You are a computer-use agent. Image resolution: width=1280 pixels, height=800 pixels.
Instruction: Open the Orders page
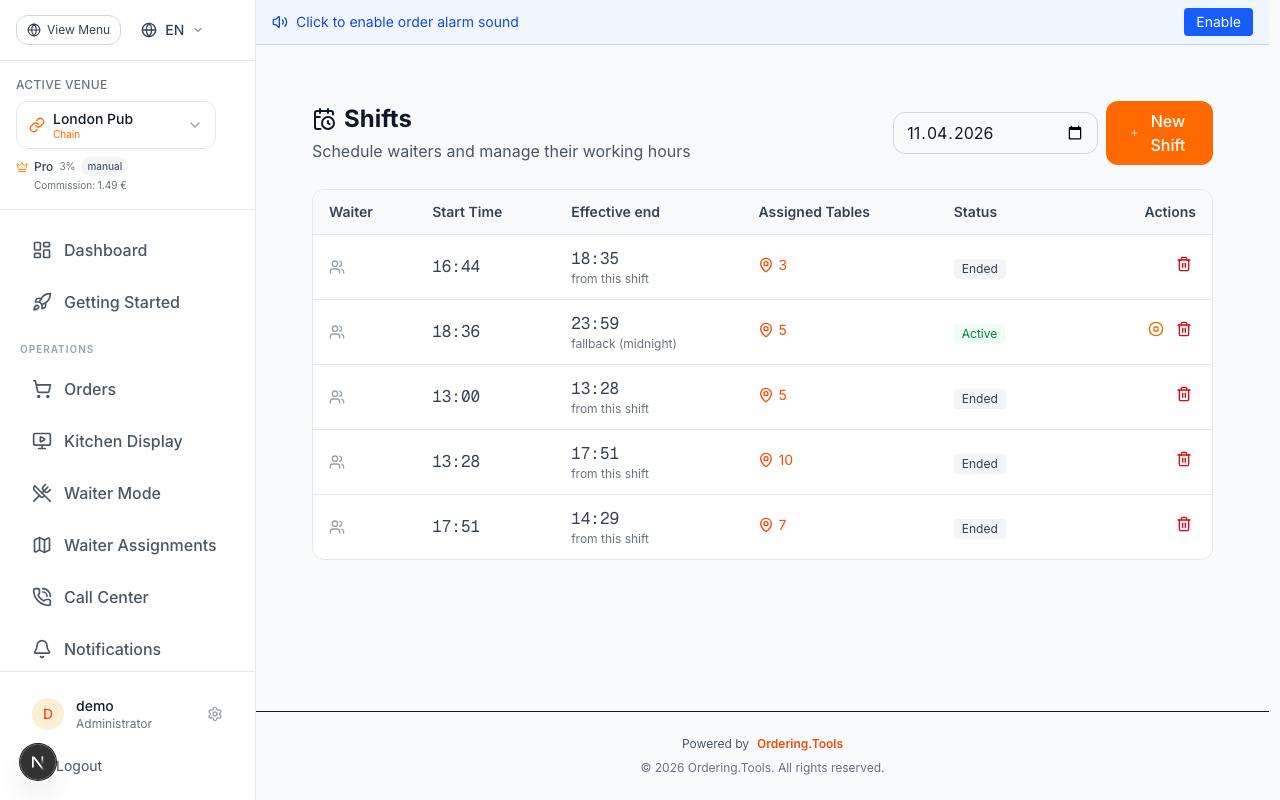click(90, 389)
